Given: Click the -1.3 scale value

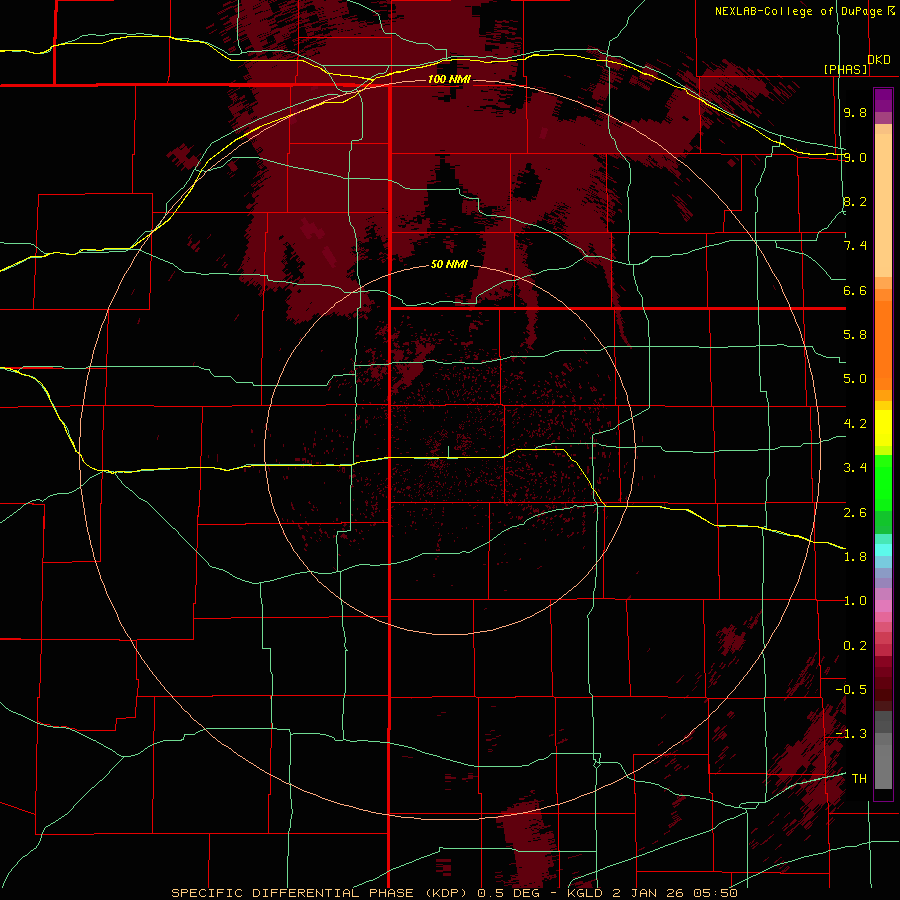Looking at the screenshot, I should point(851,734).
